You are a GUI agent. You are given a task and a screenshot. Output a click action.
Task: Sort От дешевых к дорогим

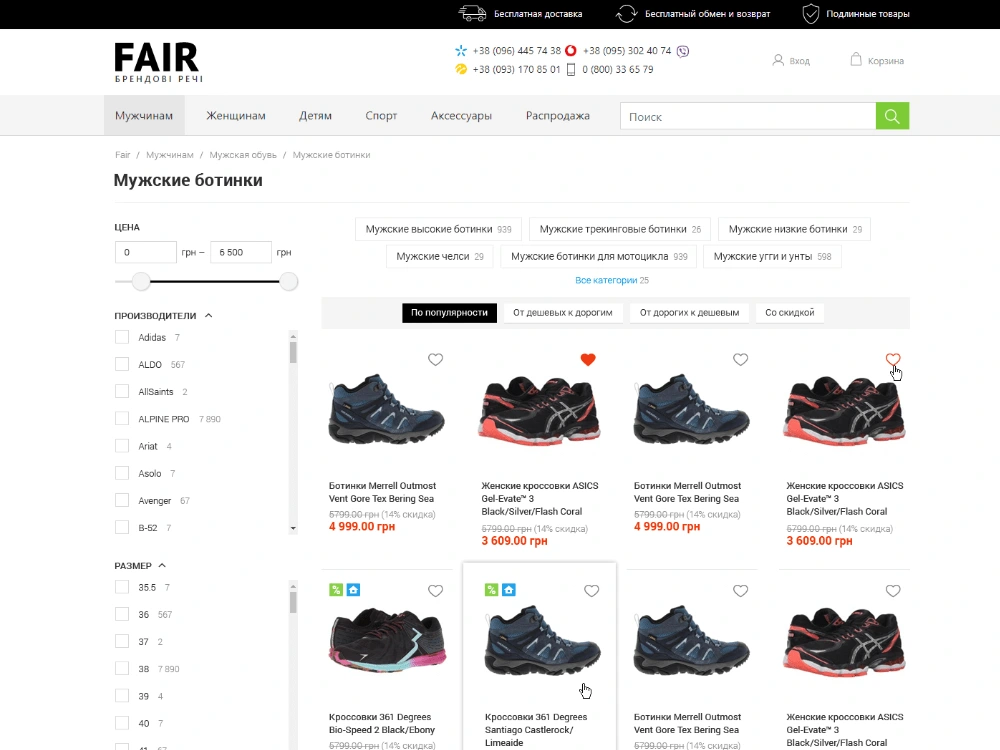point(563,312)
